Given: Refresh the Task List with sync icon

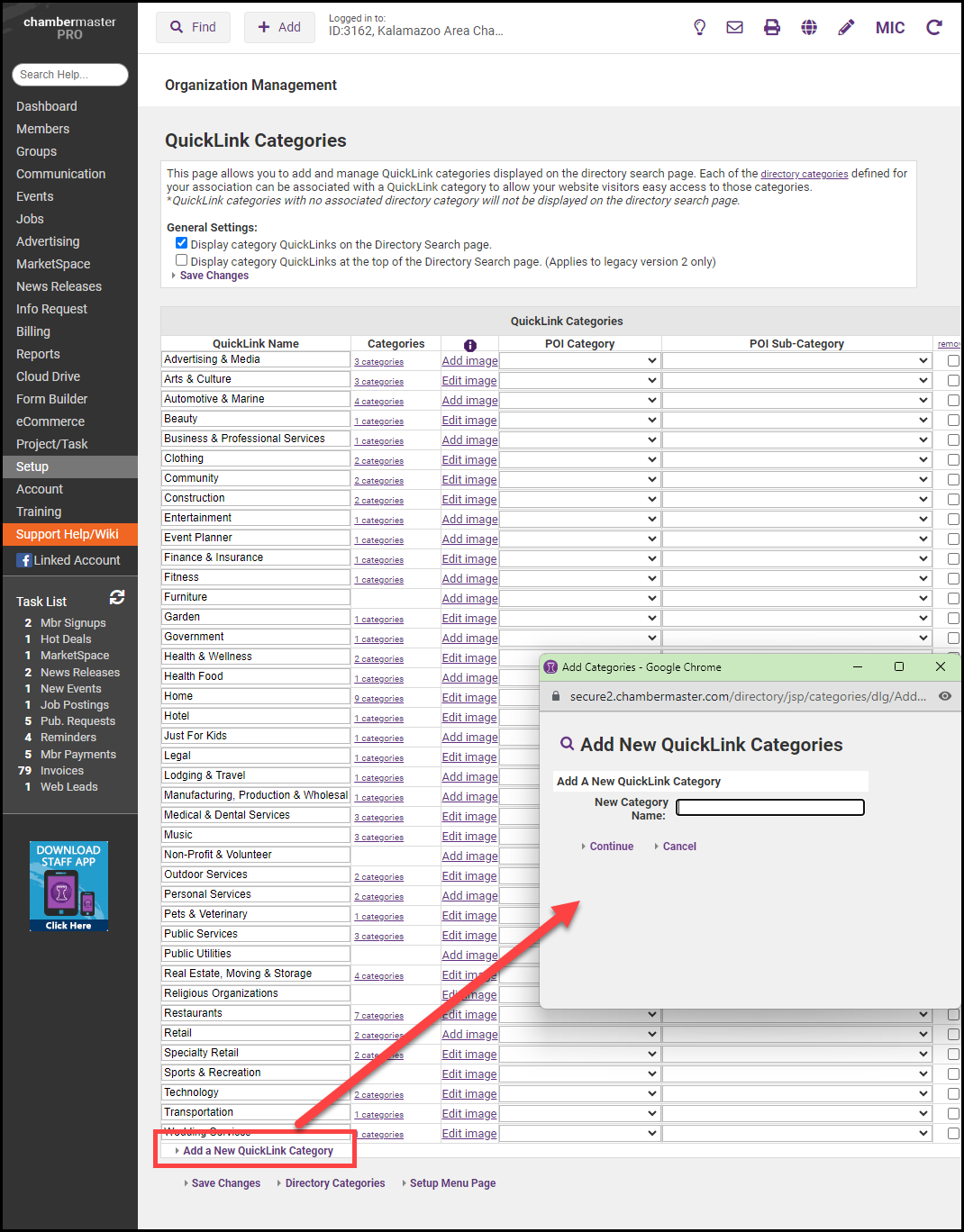Looking at the screenshot, I should click(x=117, y=597).
